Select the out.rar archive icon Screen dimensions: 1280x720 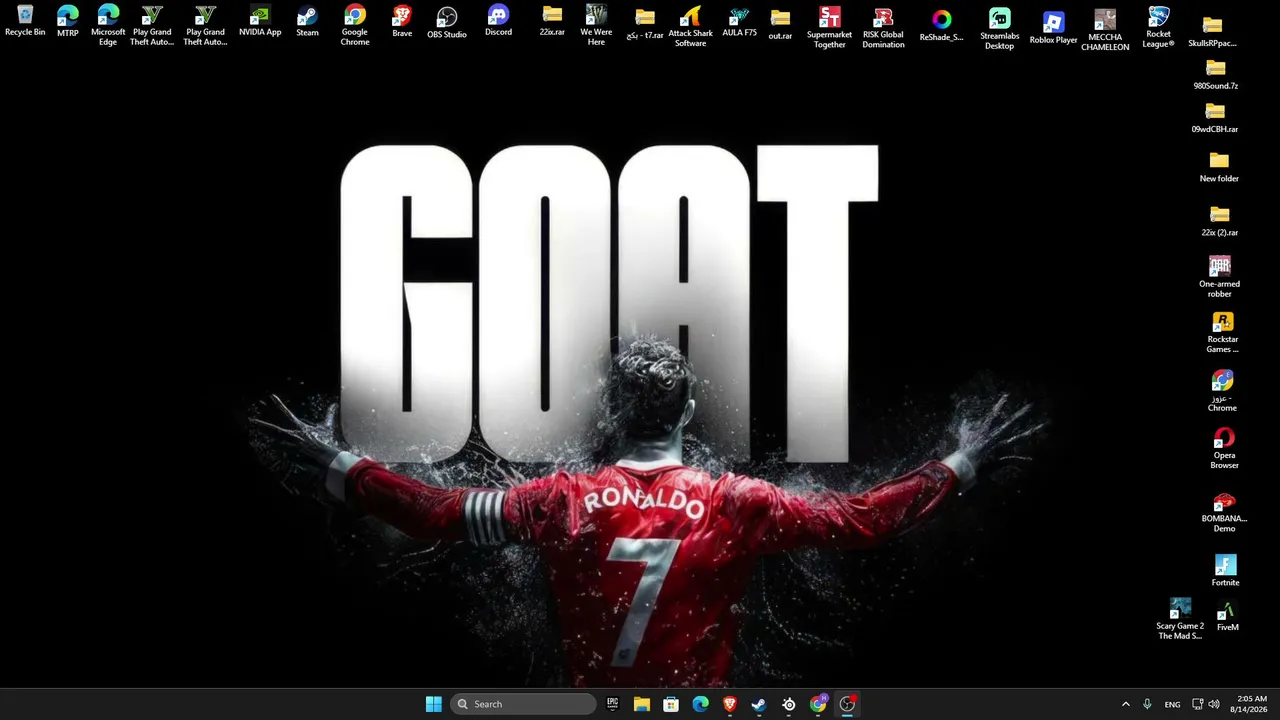[x=780, y=24]
